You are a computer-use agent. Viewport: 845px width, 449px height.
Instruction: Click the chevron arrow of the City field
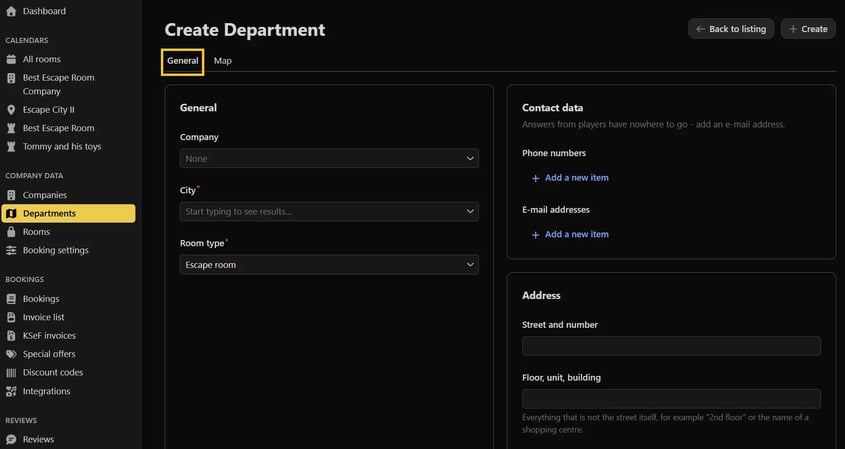[470, 211]
